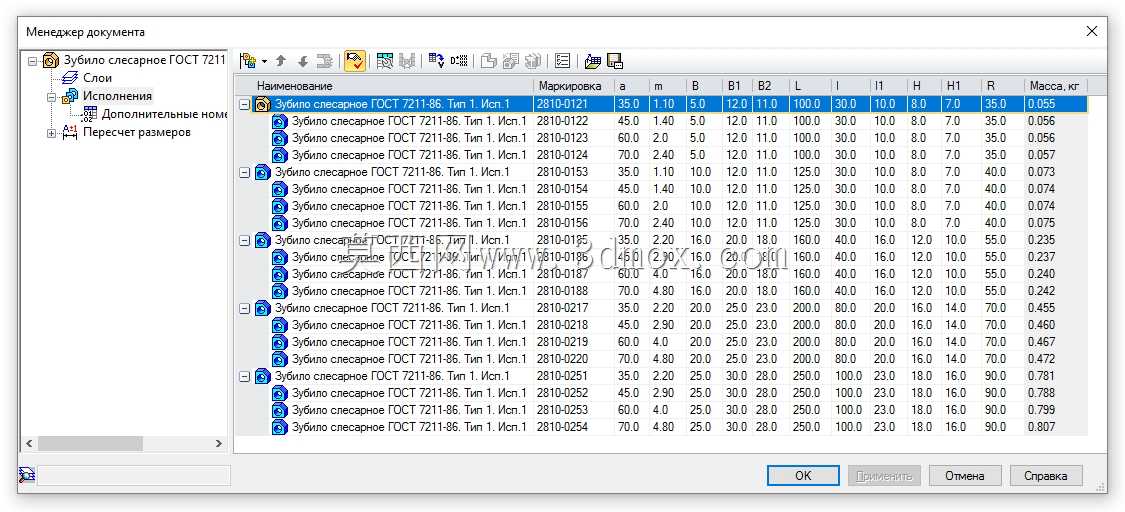
Task: Click the part icon in row 2810-0220
Action: tap(279, 359)
